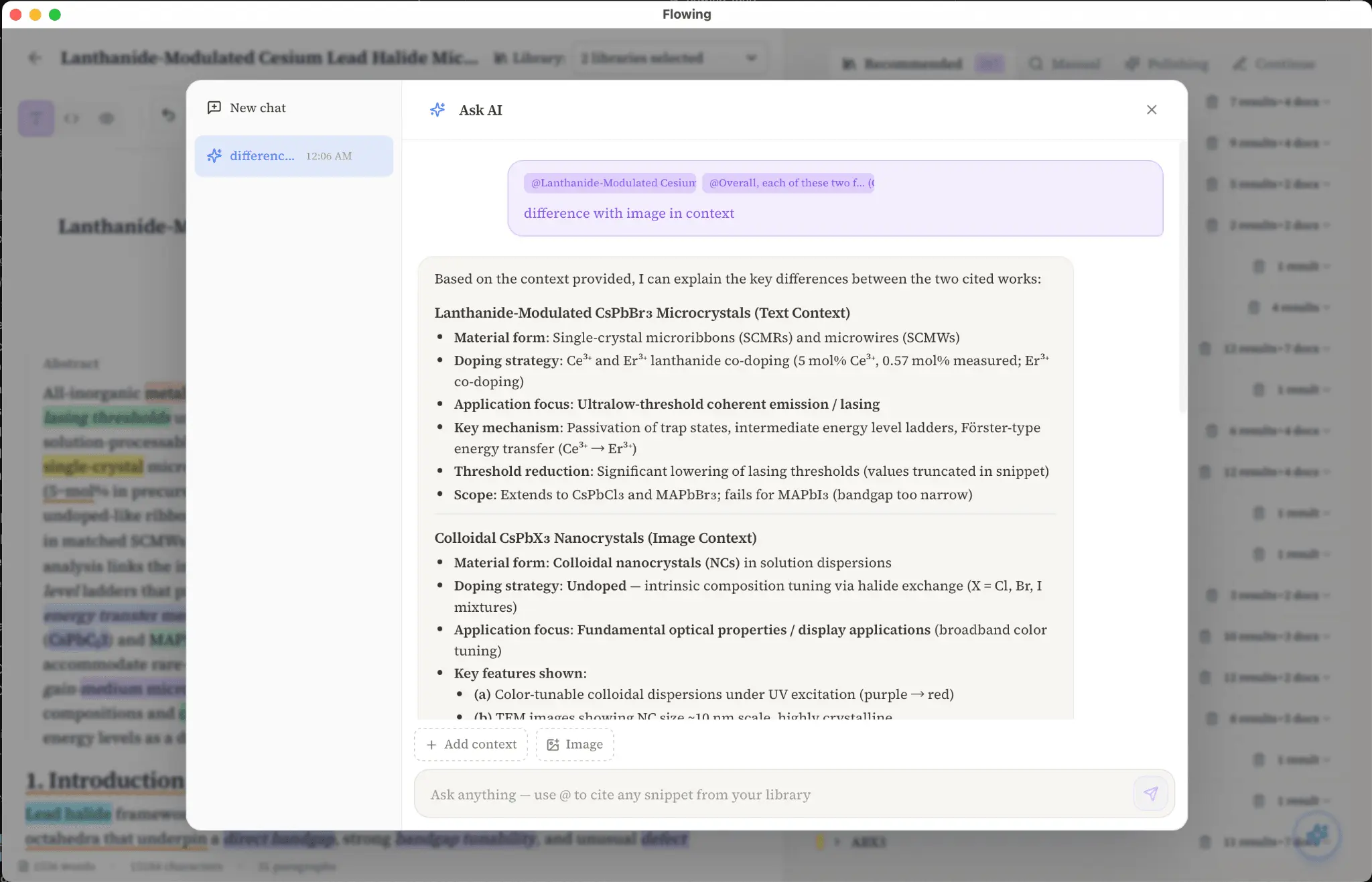Send the message with the paper plane icon

click(1151, 794)
